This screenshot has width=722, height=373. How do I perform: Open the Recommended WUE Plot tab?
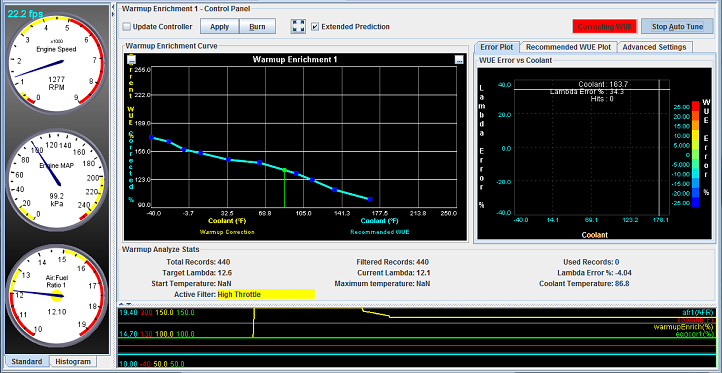[568, 47]
